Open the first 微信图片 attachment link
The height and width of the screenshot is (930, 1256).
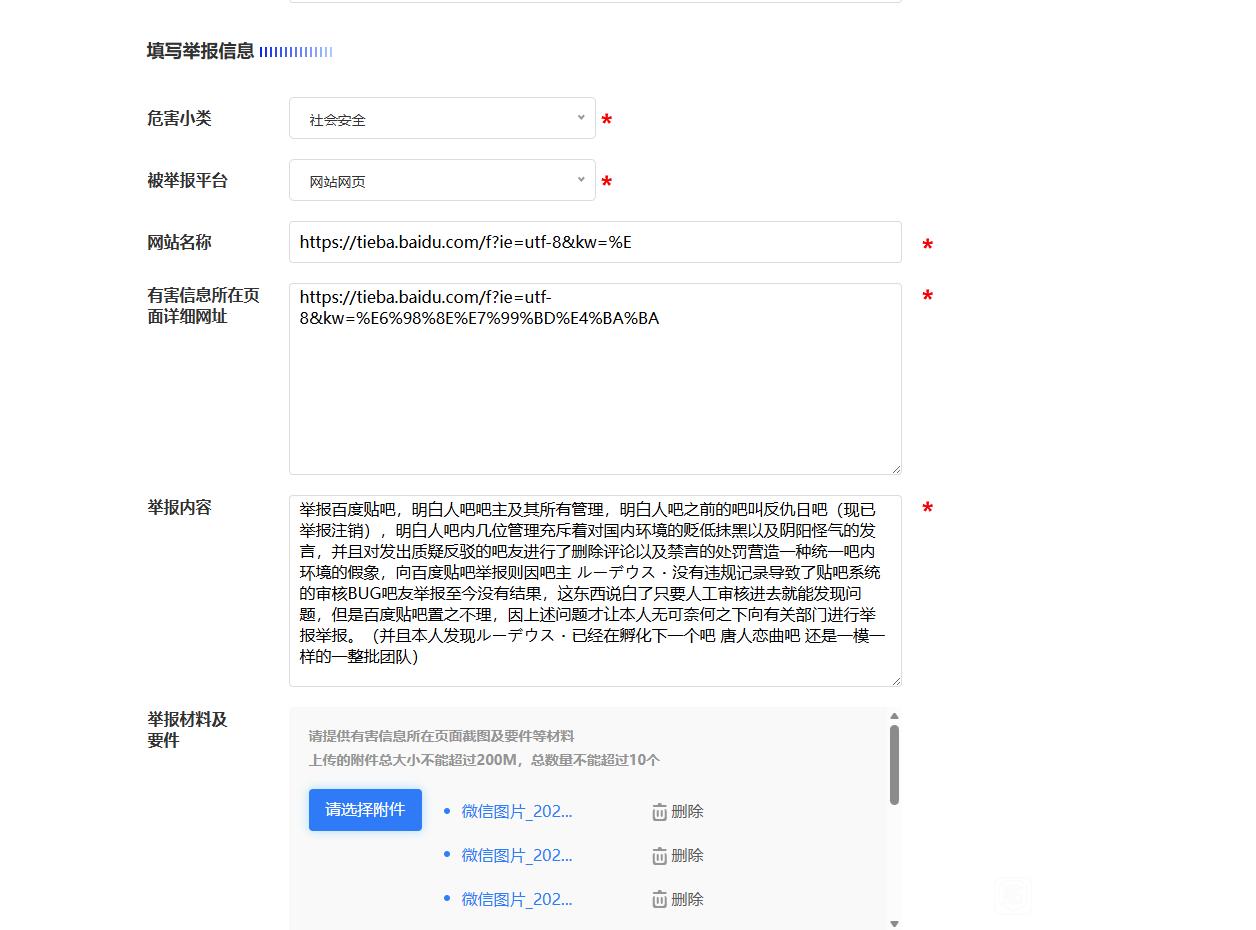(516, 812)
